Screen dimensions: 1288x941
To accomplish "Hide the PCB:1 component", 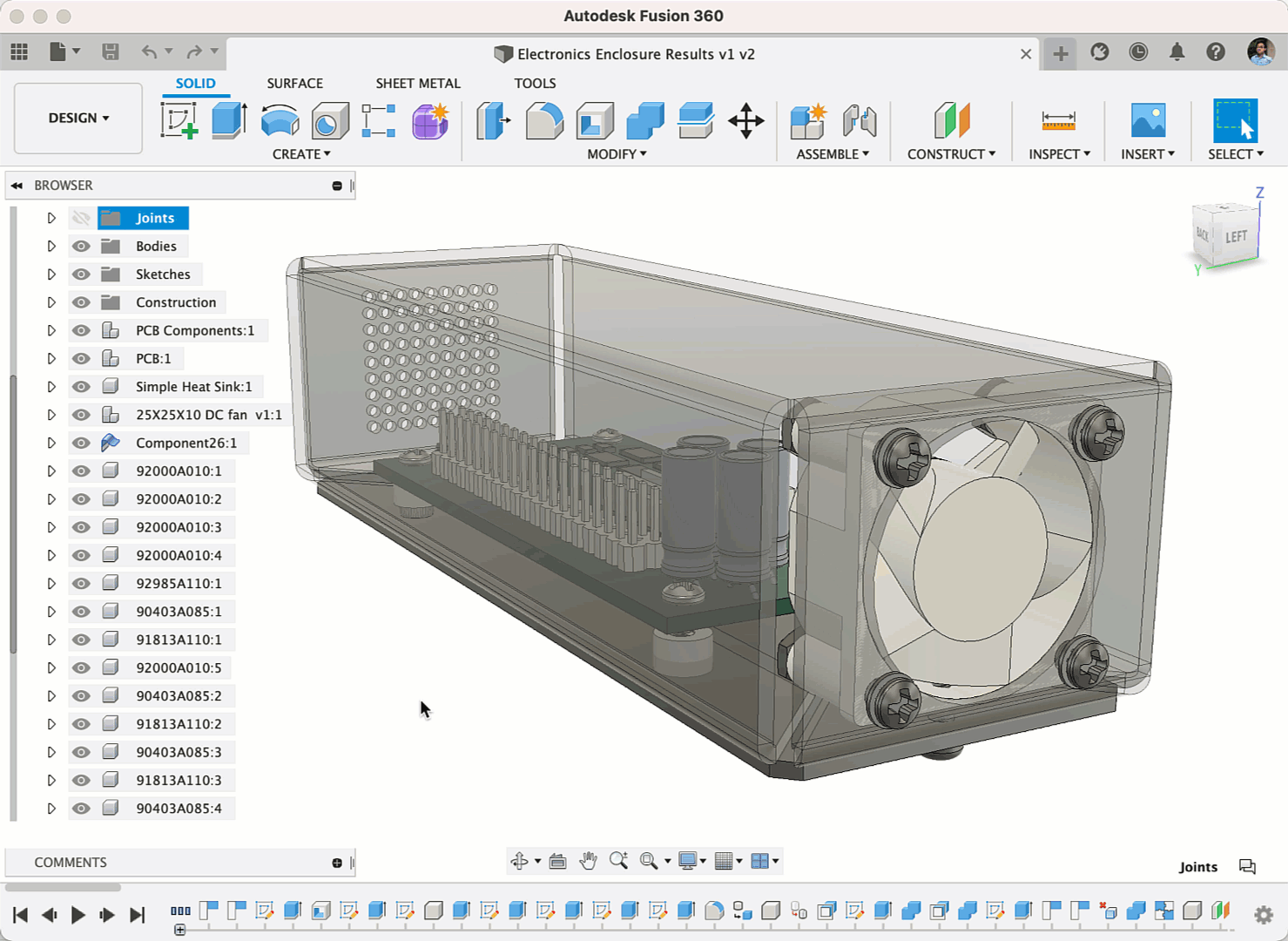I will [81, 358].
